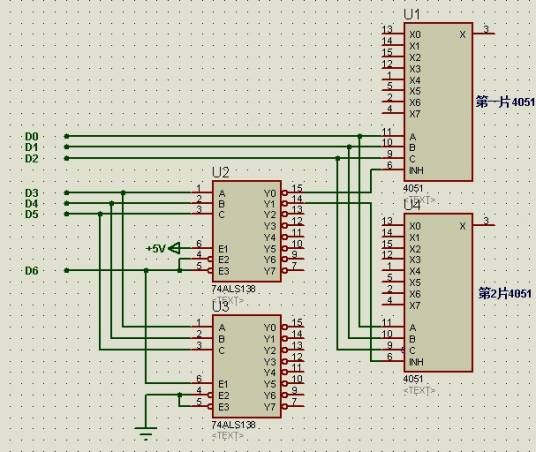
Task: Click the D0 input terminal label
Action: 32,136
